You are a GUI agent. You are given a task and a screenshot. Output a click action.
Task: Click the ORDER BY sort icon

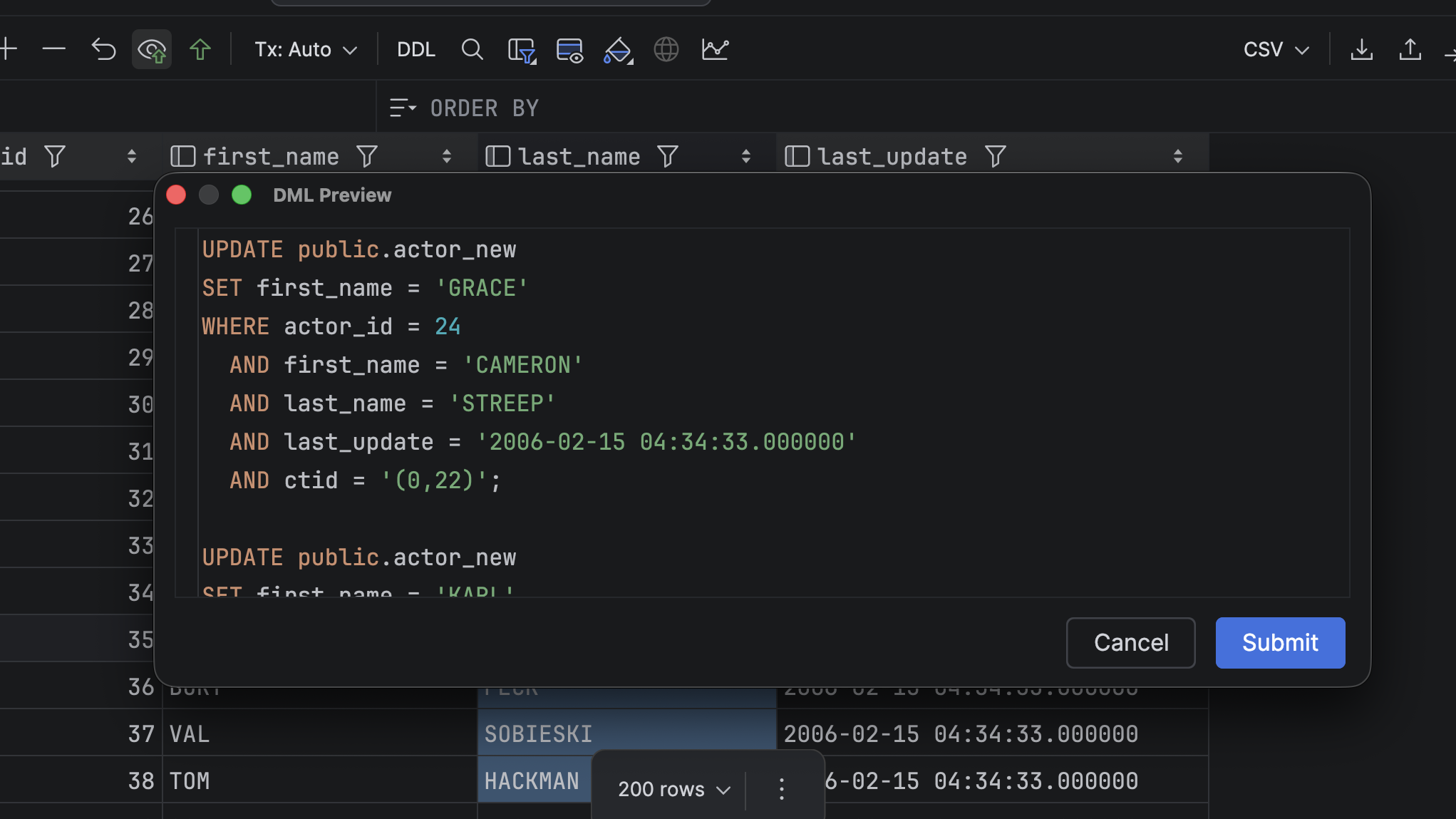(x=403, y=108)
